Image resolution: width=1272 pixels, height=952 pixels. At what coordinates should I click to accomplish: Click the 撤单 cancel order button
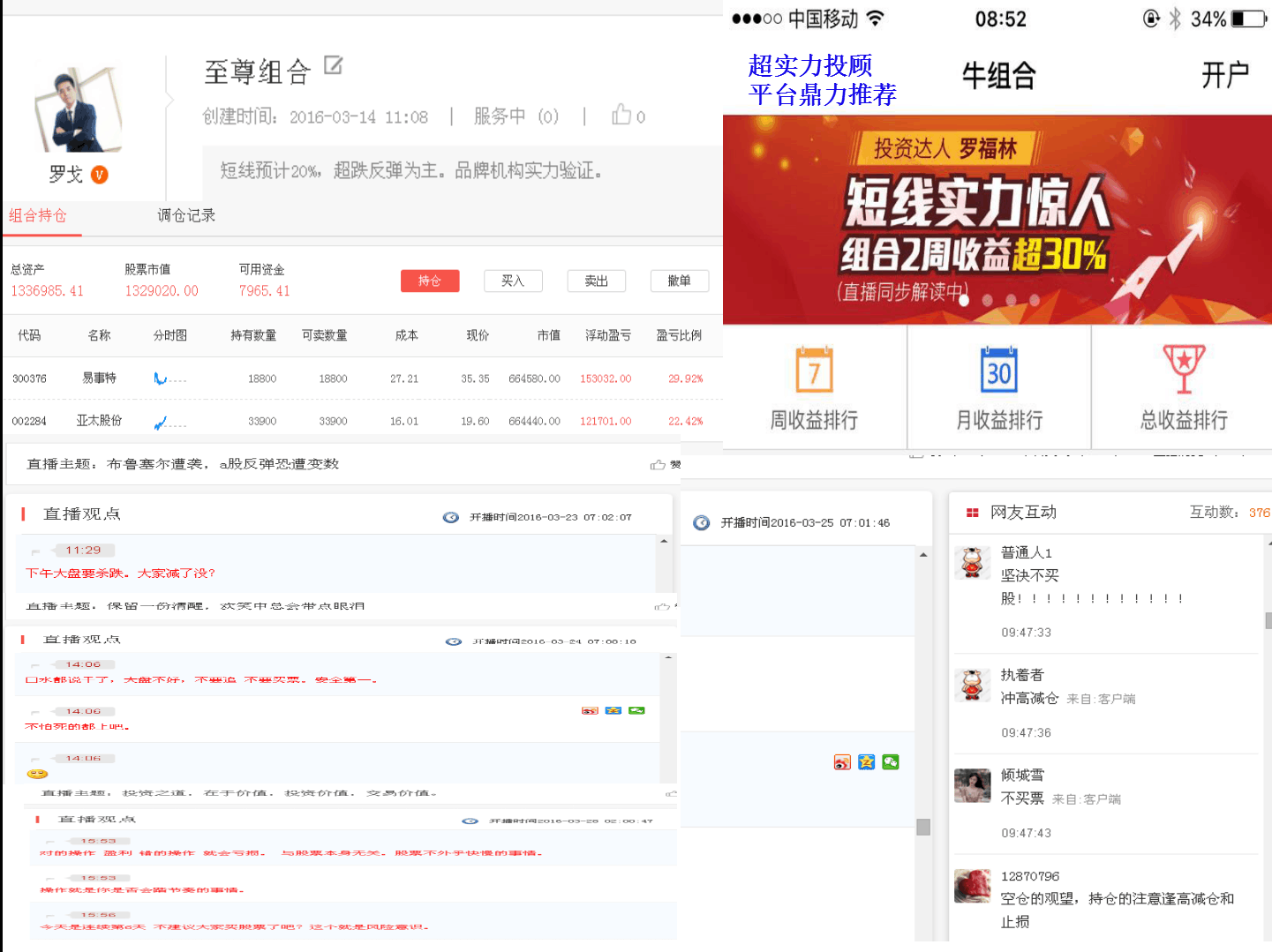click(x=679, y=281)
